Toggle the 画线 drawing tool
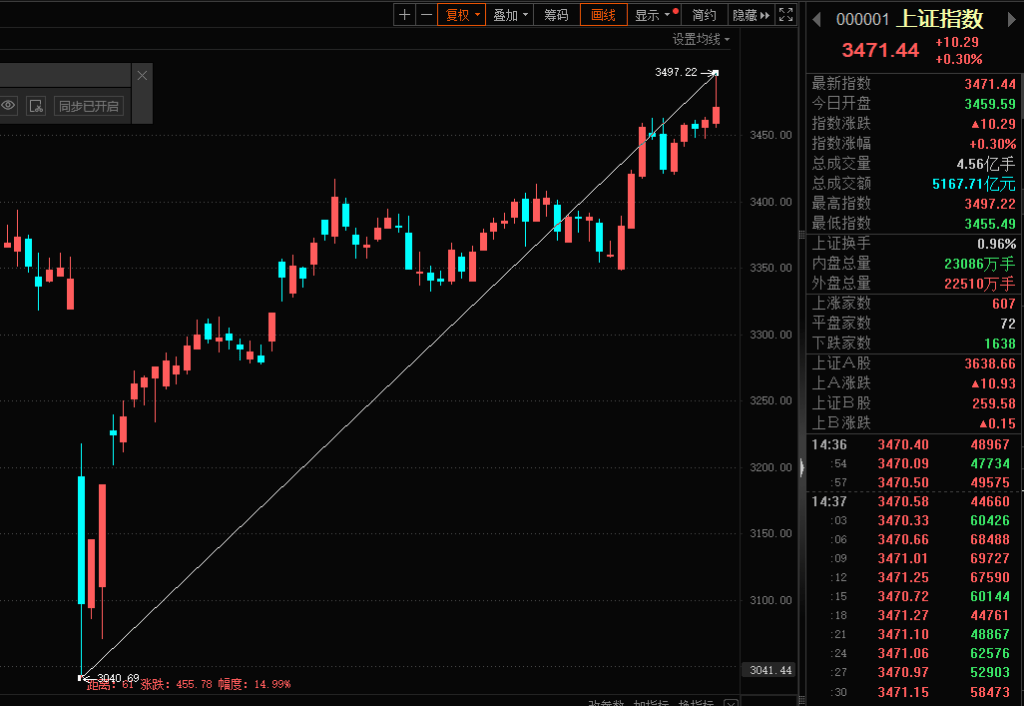The height and width of the screenshot is (706, 1024). (603, 15)
